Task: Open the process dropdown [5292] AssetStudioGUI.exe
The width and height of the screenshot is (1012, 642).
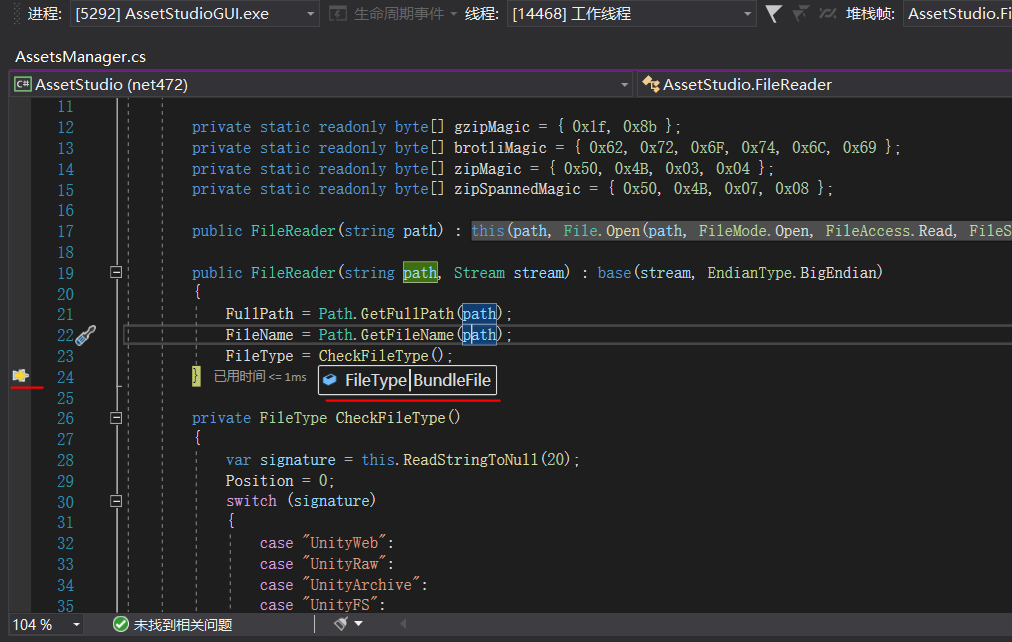Action: pos(194,14)
